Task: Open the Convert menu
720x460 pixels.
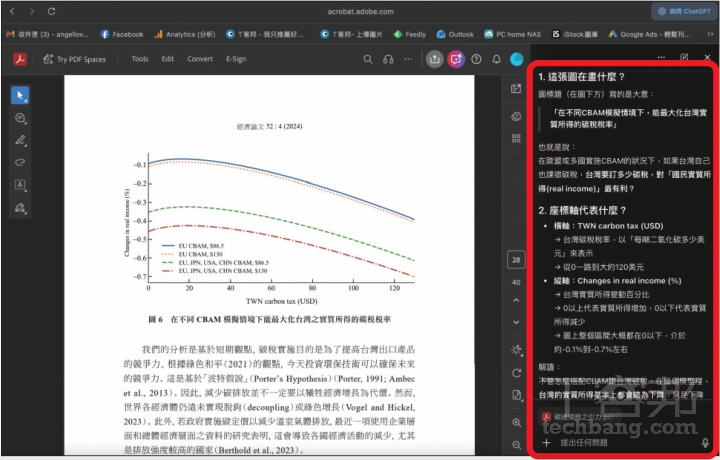Action: [200, 59]
